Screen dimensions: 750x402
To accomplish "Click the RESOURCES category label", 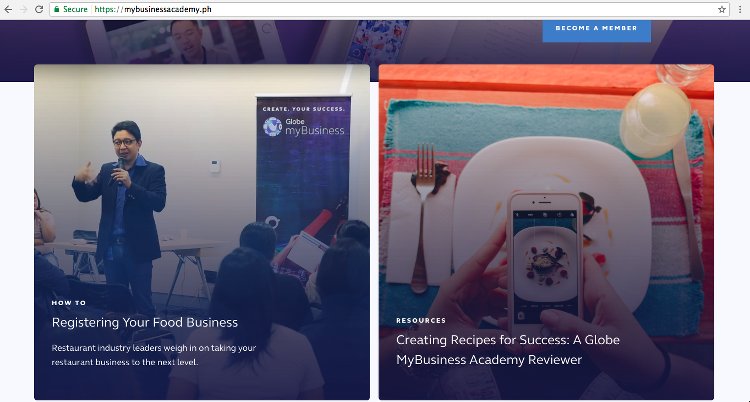I will (421, 321).
